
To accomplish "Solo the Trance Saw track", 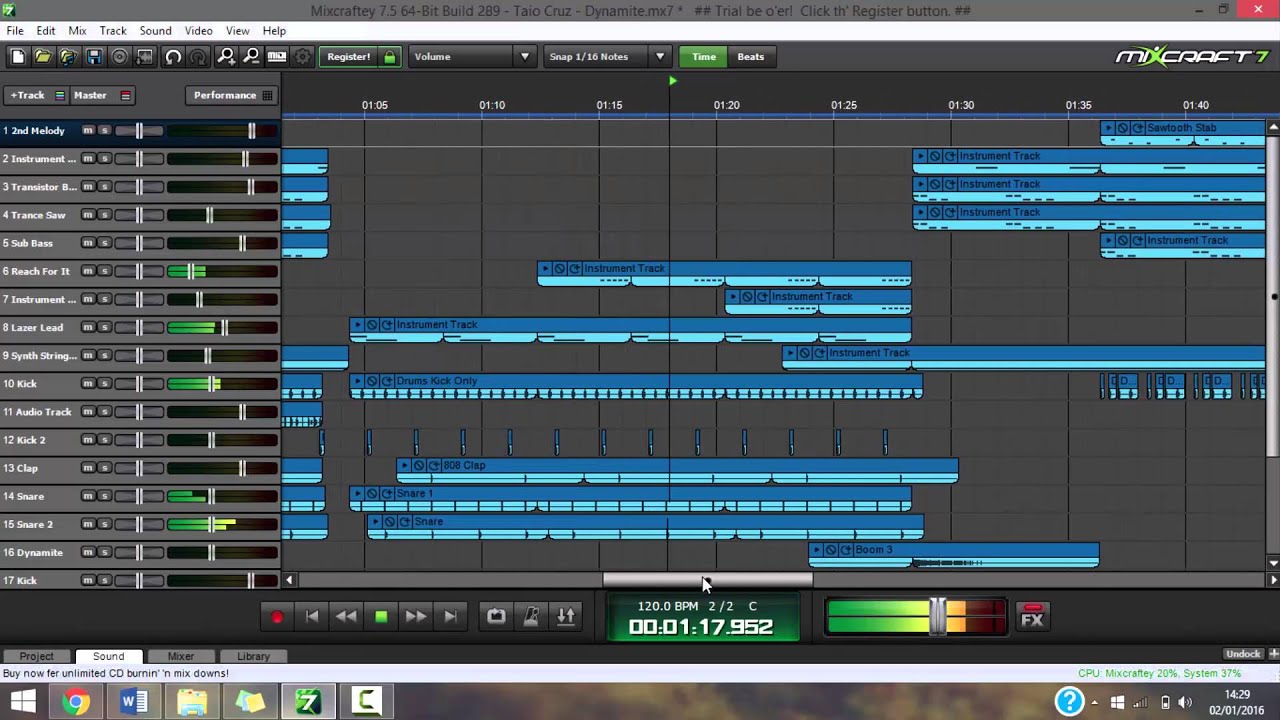I will [104, 215].
